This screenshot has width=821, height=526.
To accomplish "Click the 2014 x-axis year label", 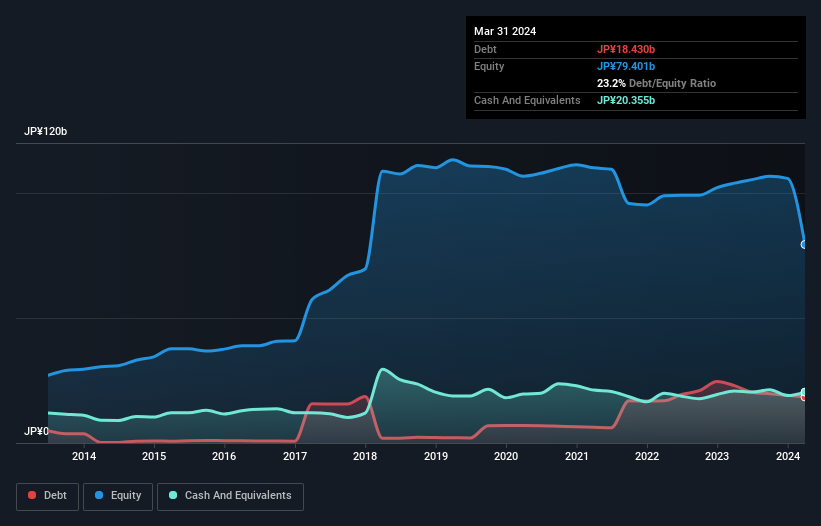I will pyautogui.click(x=84, y=456).
